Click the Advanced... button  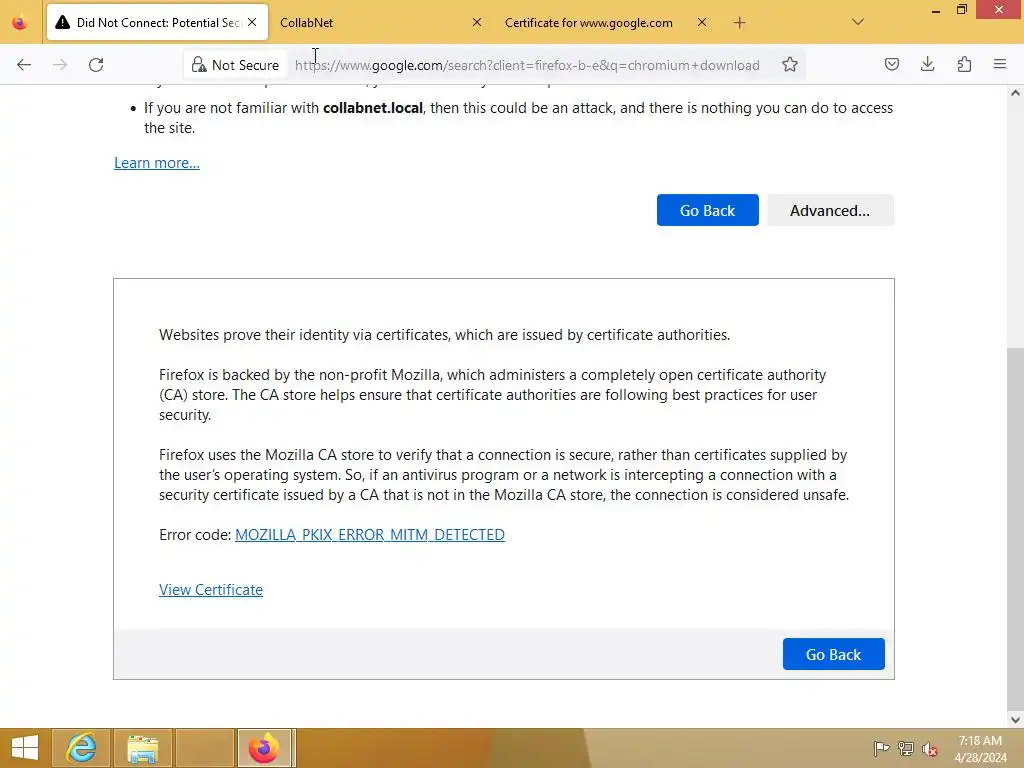(830, 210)
